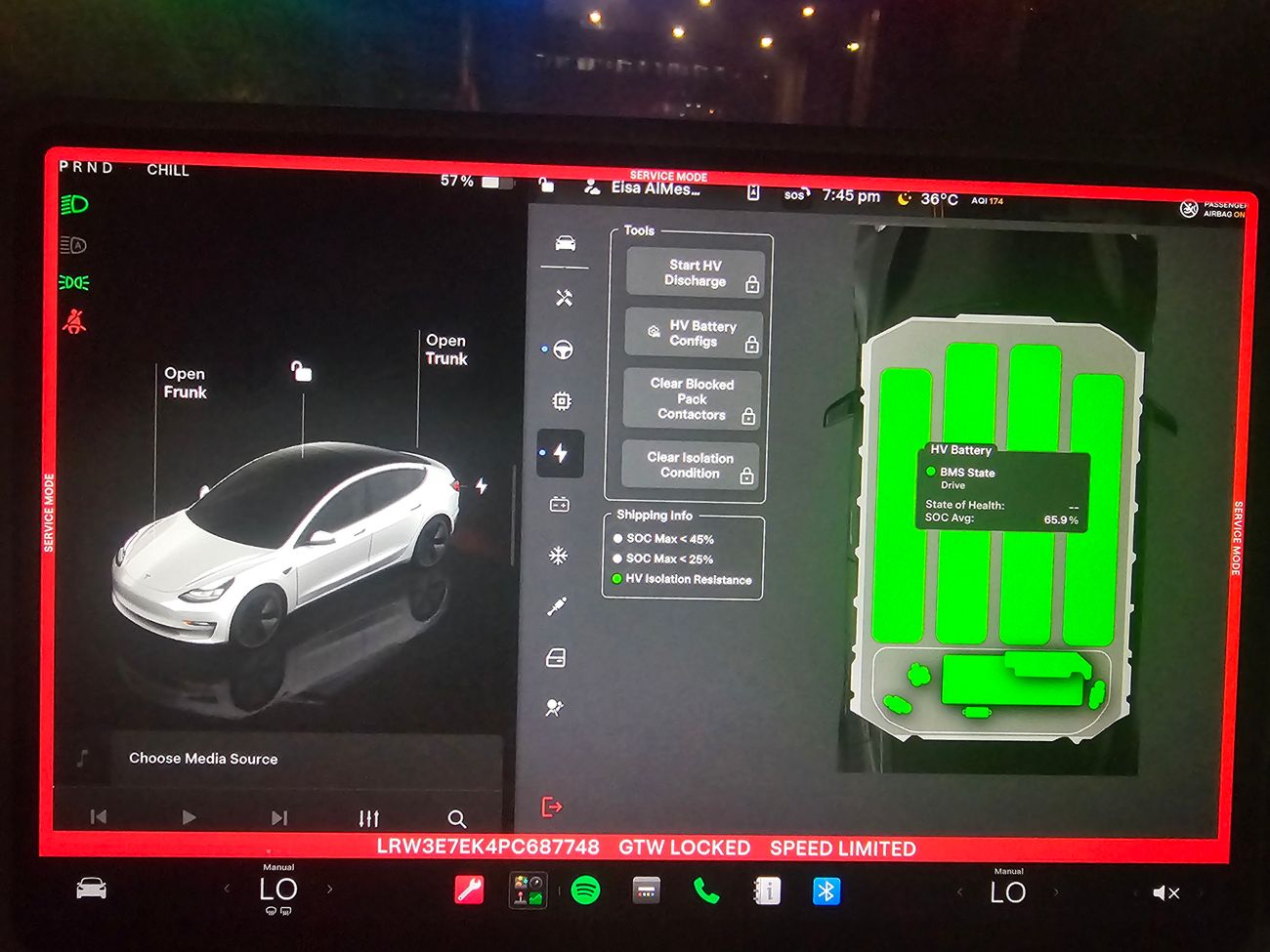Open the crossed tools section in sidebar
Viewport: 1270px width, 952px height.
click(x=564, y=298)
